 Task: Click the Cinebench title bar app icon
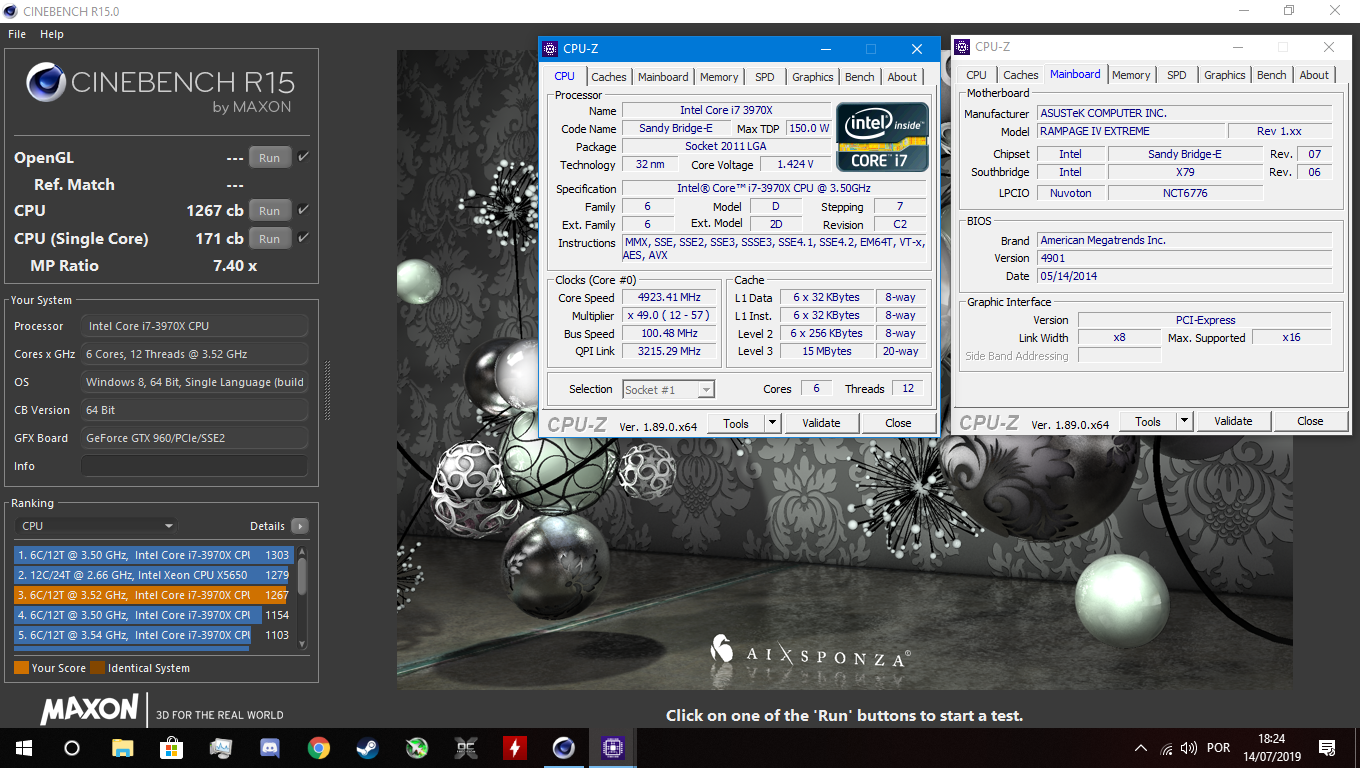[x=11, y=10]
